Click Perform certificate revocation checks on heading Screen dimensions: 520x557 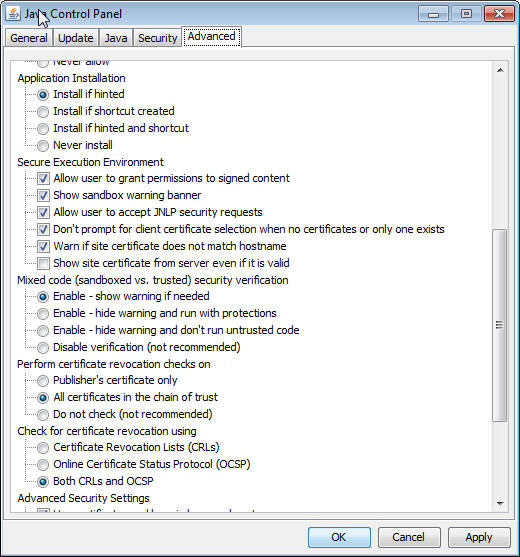(114, 364)
